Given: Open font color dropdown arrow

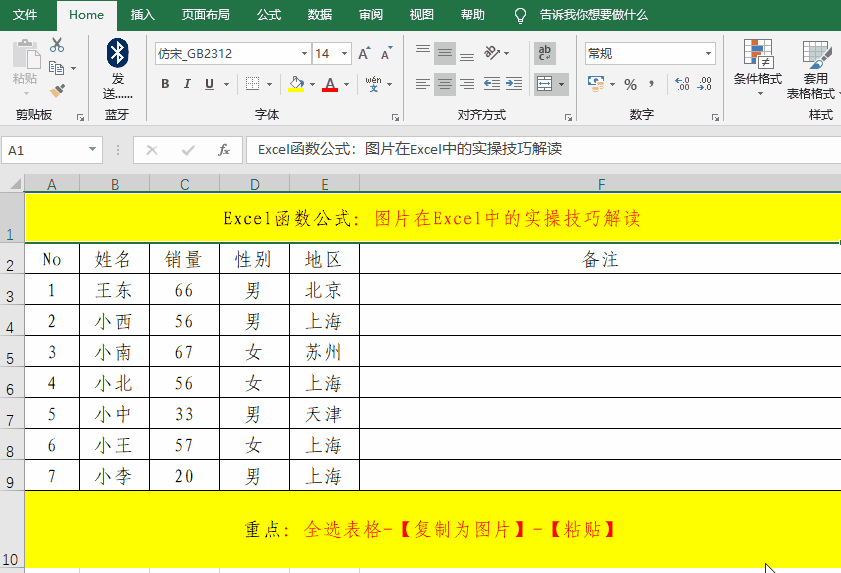Looking at the screenshot, I should pyautogui.click(x=346, y=84).
